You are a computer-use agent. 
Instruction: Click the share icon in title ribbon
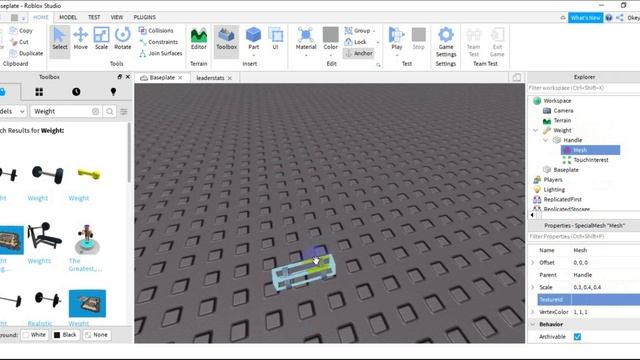tap(620, 18)
